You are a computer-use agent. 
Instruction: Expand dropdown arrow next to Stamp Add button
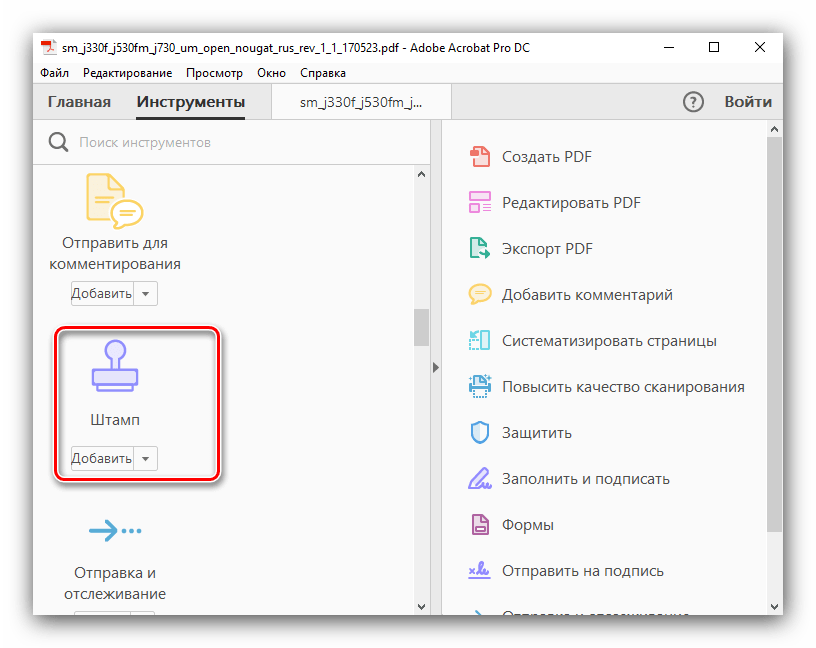[x=146, y=459]
